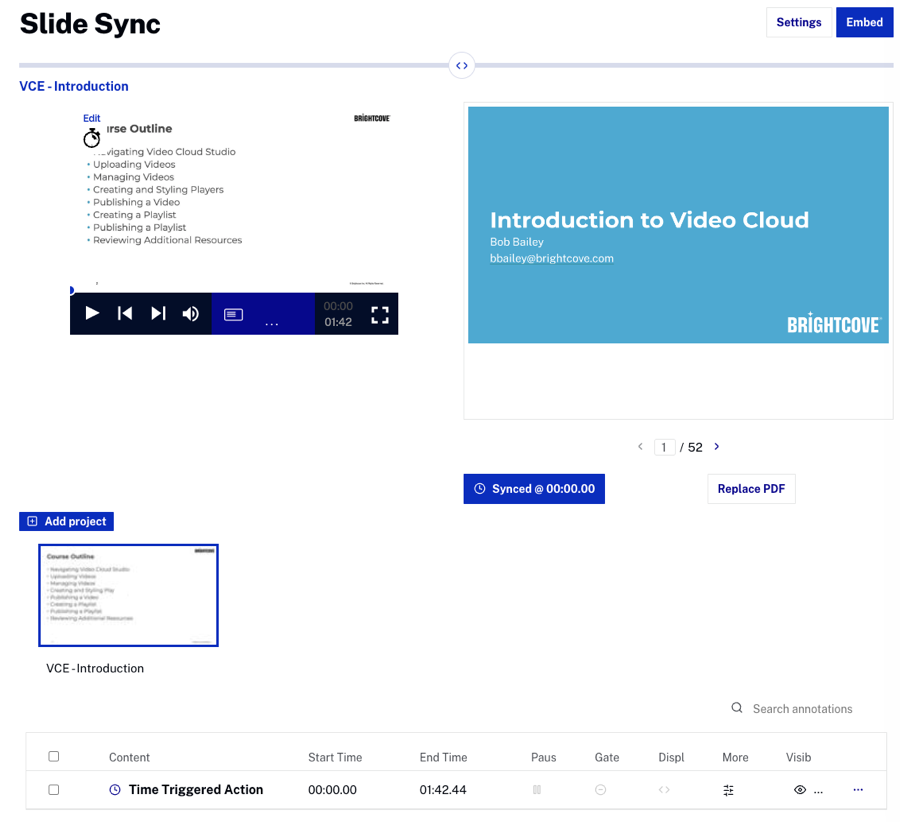Check the Time Triggered Action row checkbox
This screenshot has height=822, width=900.
click(x=54, y=790)
